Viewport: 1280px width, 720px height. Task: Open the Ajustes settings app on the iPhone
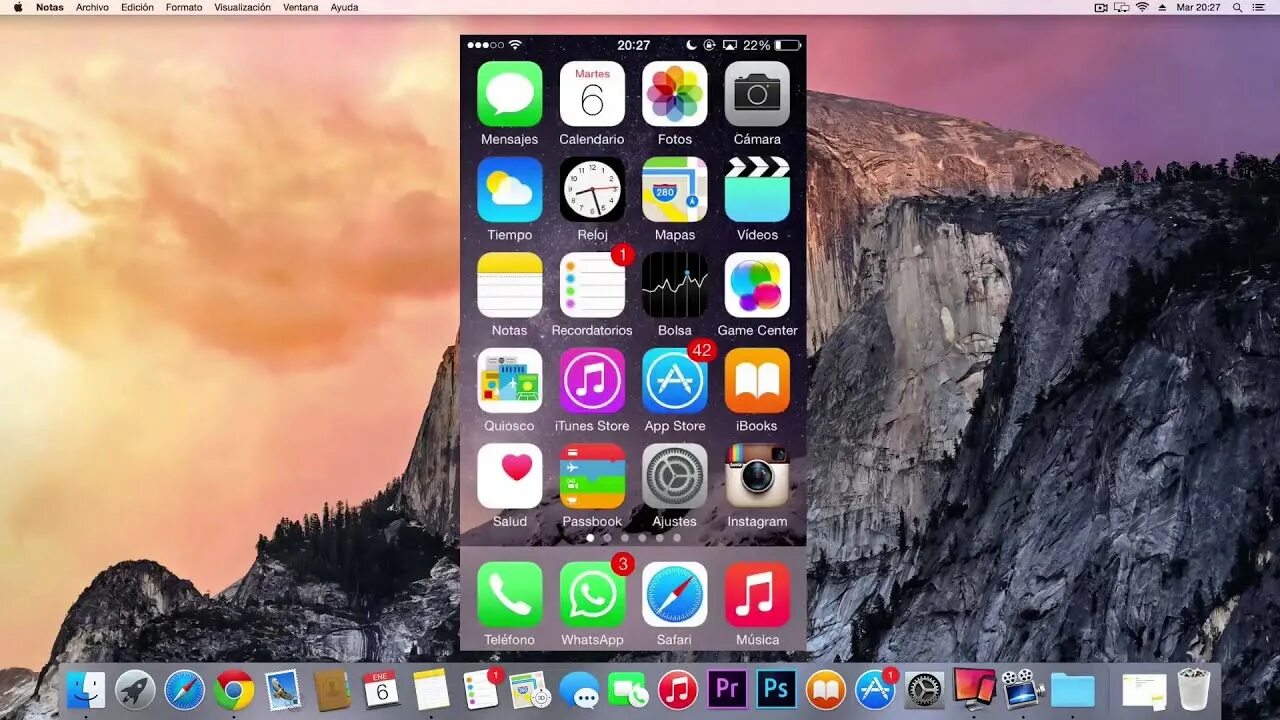675,476
